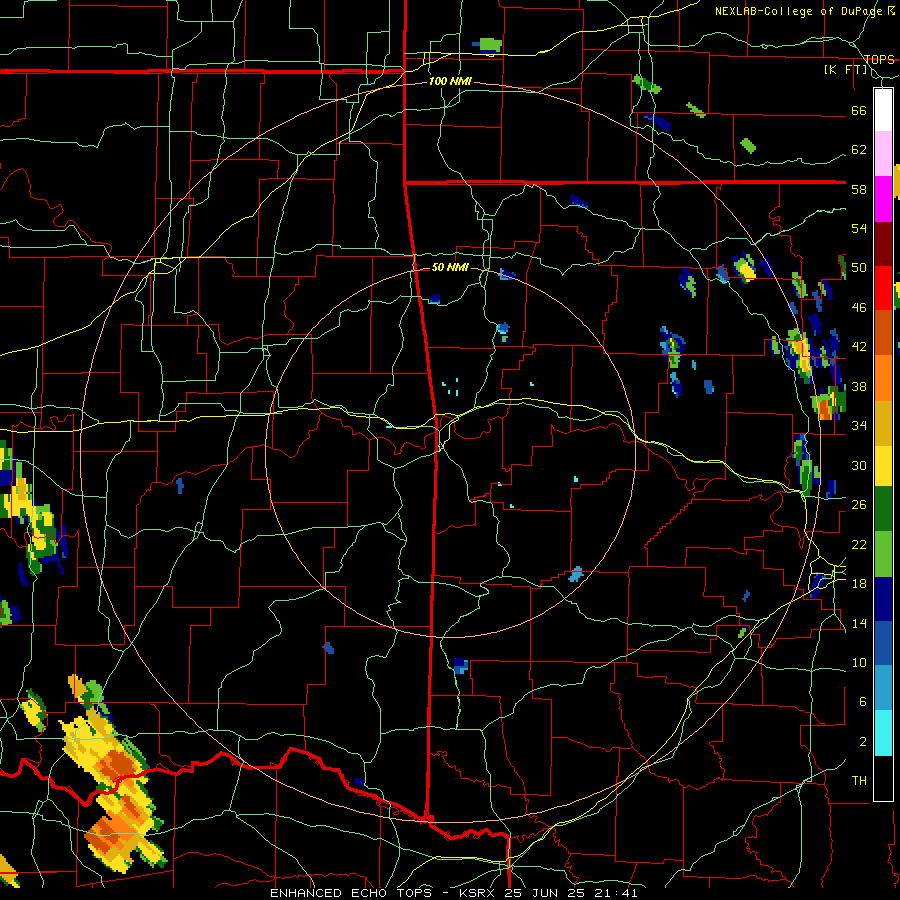Click the 50 NMI range ring label
The image size is (900, 900).
[x=450, y=267]
